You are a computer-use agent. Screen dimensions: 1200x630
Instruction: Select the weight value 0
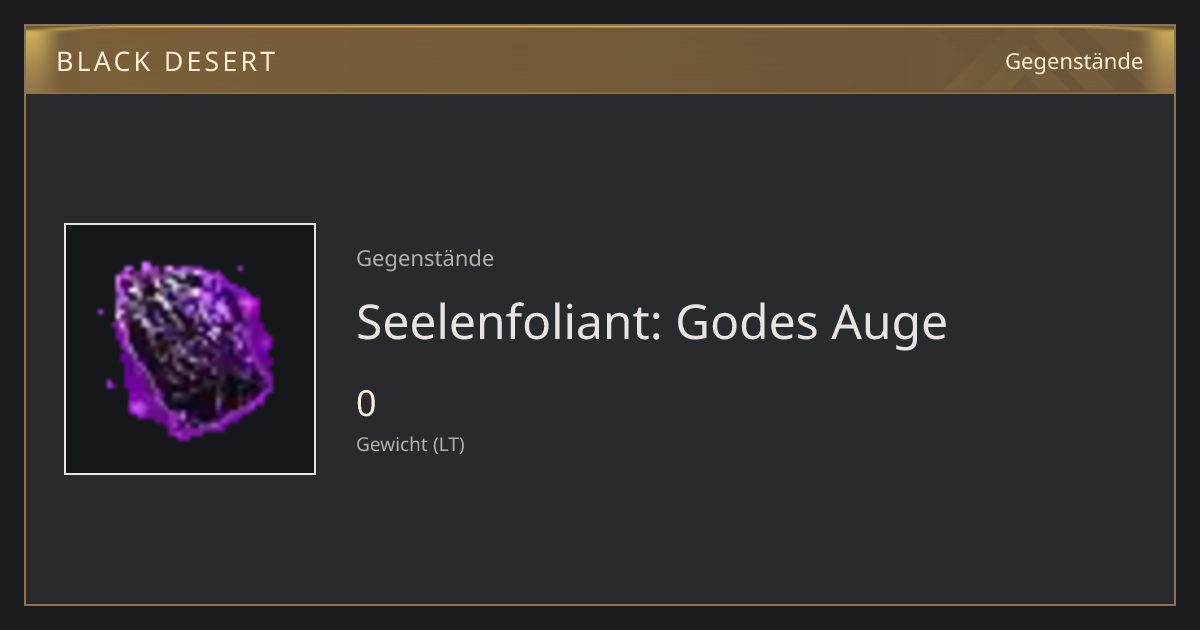pyautogui.click(x=366, y=404)
